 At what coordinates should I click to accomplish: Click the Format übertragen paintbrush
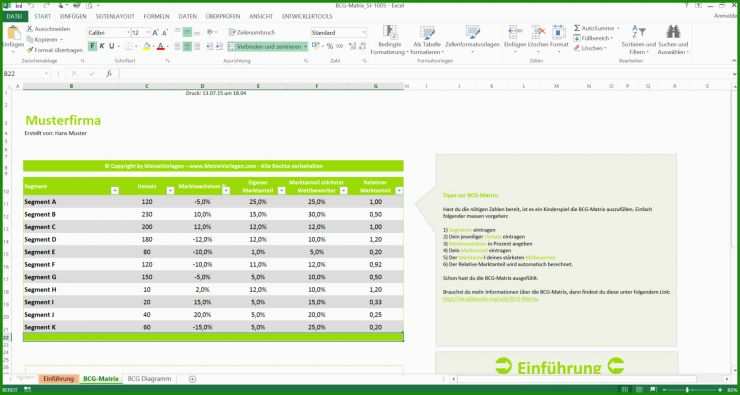pos(30,50)
